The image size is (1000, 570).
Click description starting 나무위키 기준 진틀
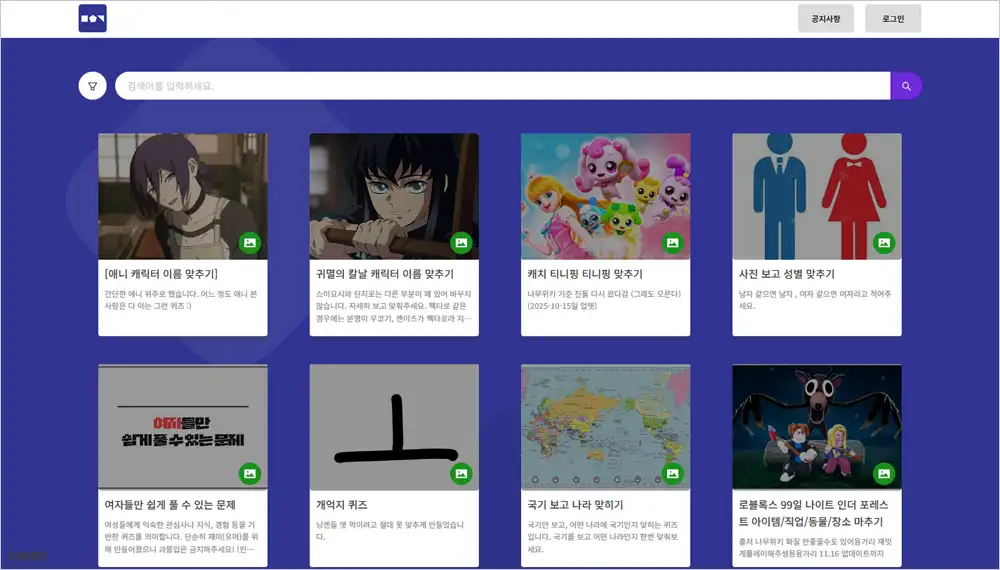point(605,300)
